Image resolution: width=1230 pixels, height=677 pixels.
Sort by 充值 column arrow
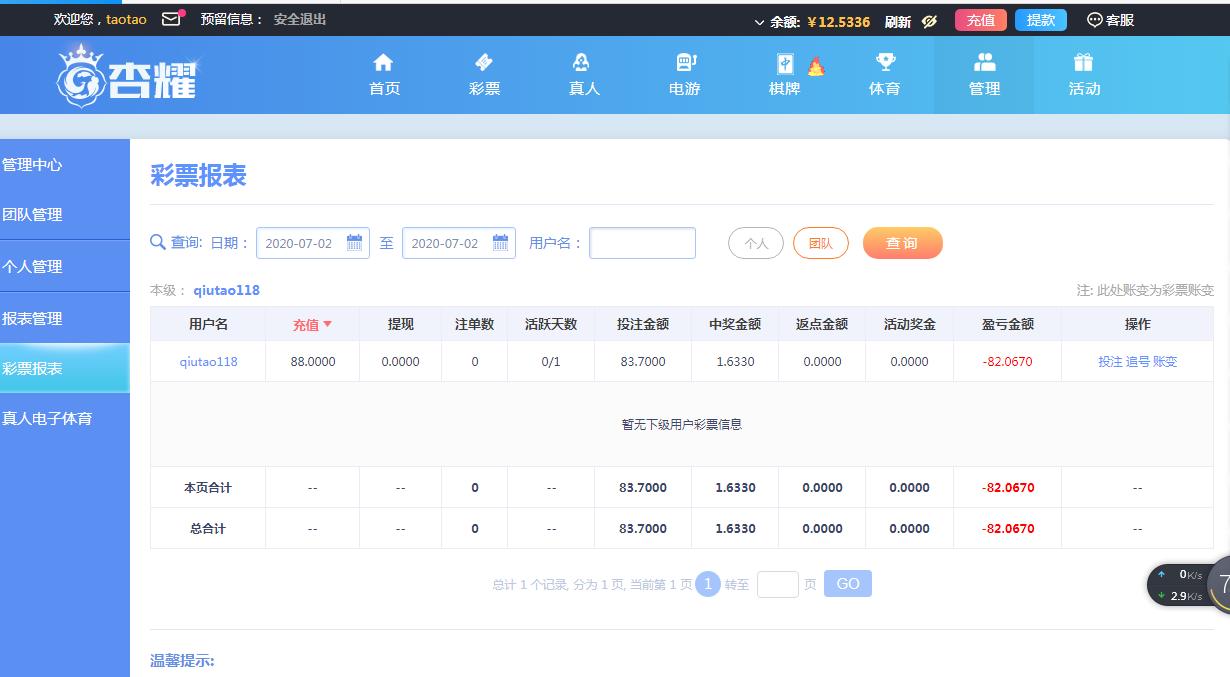[x=327, y=324]
